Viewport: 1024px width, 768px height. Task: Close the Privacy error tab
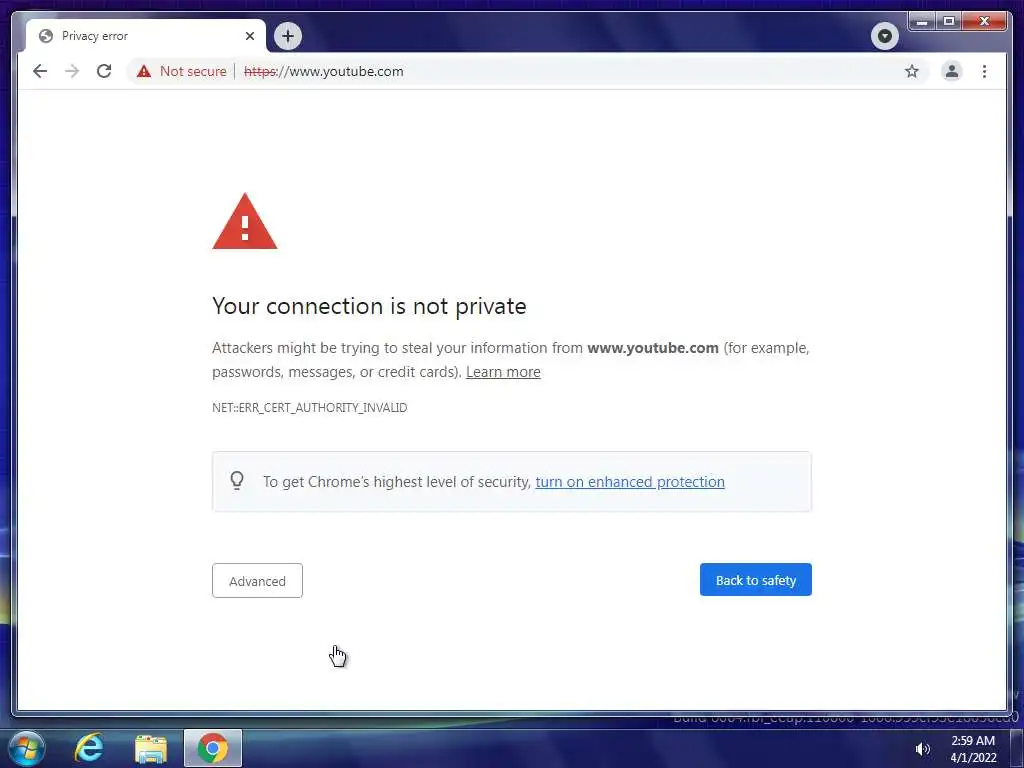[x=249, y=36]
